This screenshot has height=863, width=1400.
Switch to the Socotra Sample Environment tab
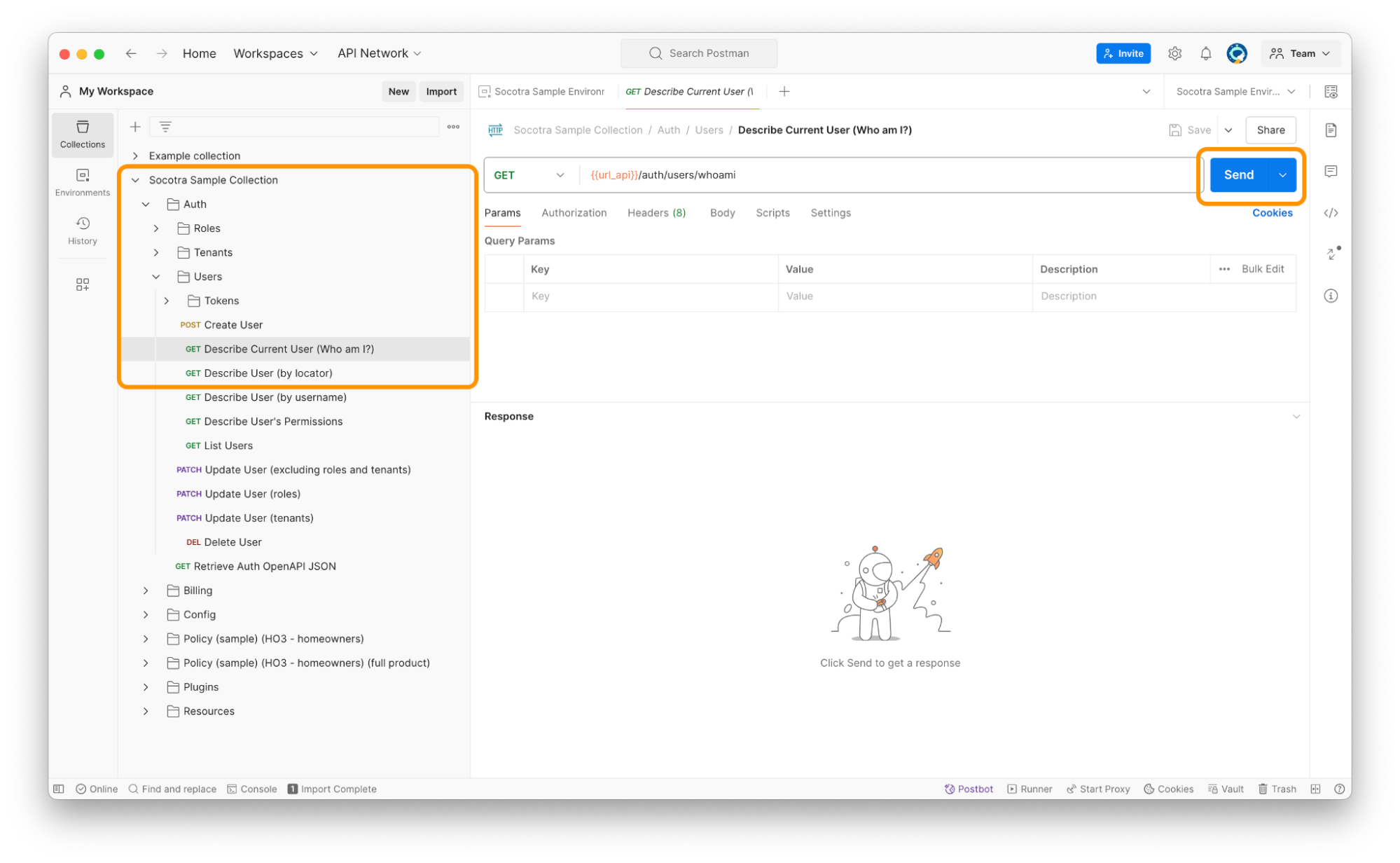click(x=542, y=92)
